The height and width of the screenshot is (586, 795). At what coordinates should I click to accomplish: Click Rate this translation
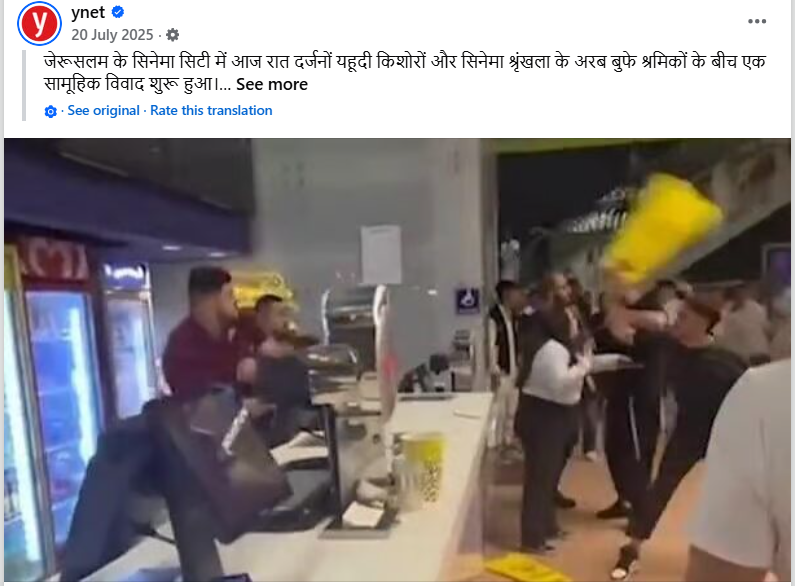click(x=211, y=111)
